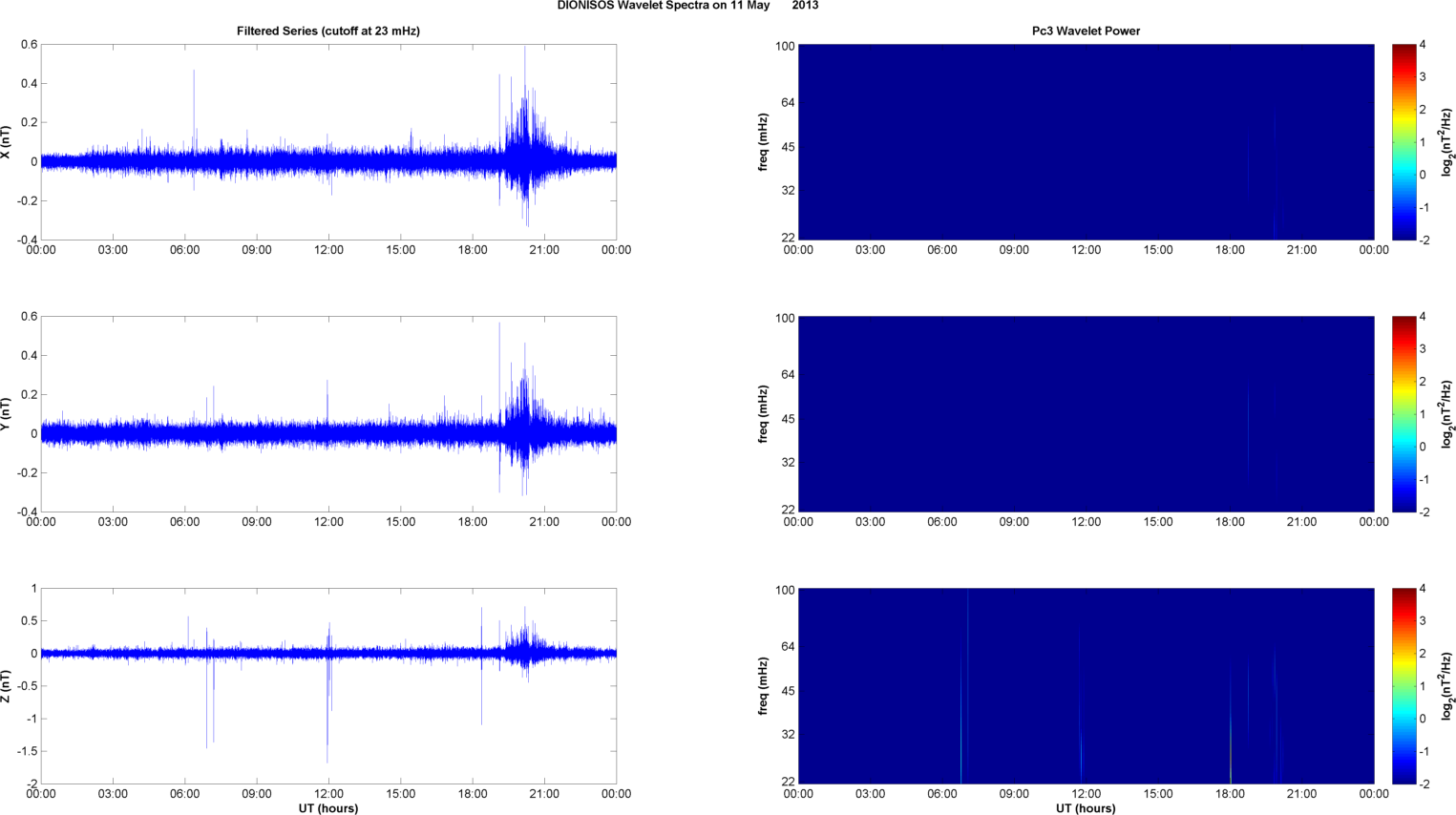
Task: Pick the colorbar beside the Z wavelet panel
Action: [1403, 686]
